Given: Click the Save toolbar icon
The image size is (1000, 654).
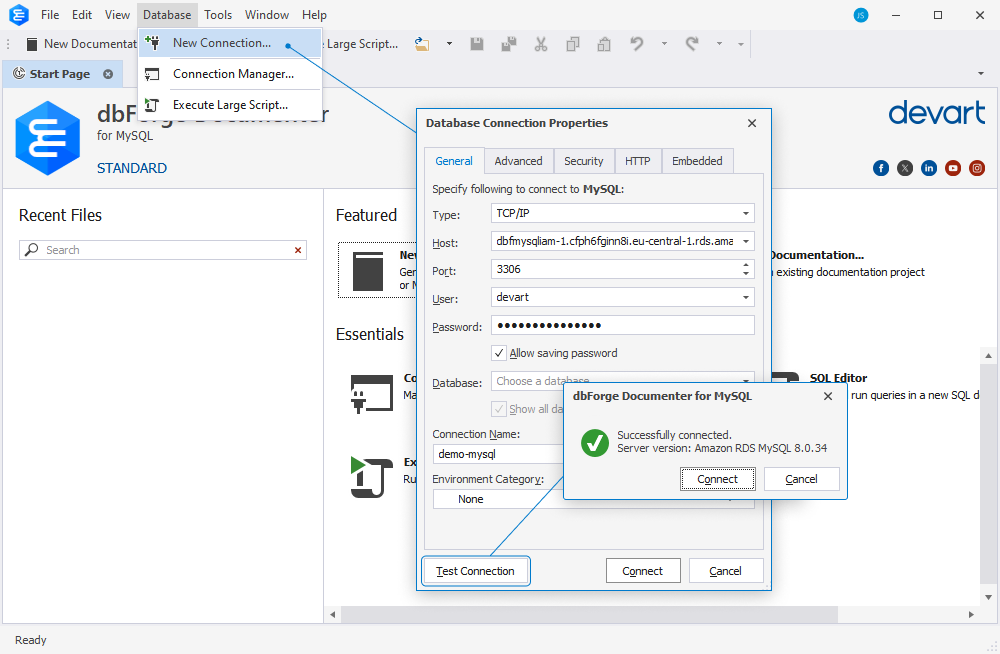Looking at the screenshot, I should (477, 44).
